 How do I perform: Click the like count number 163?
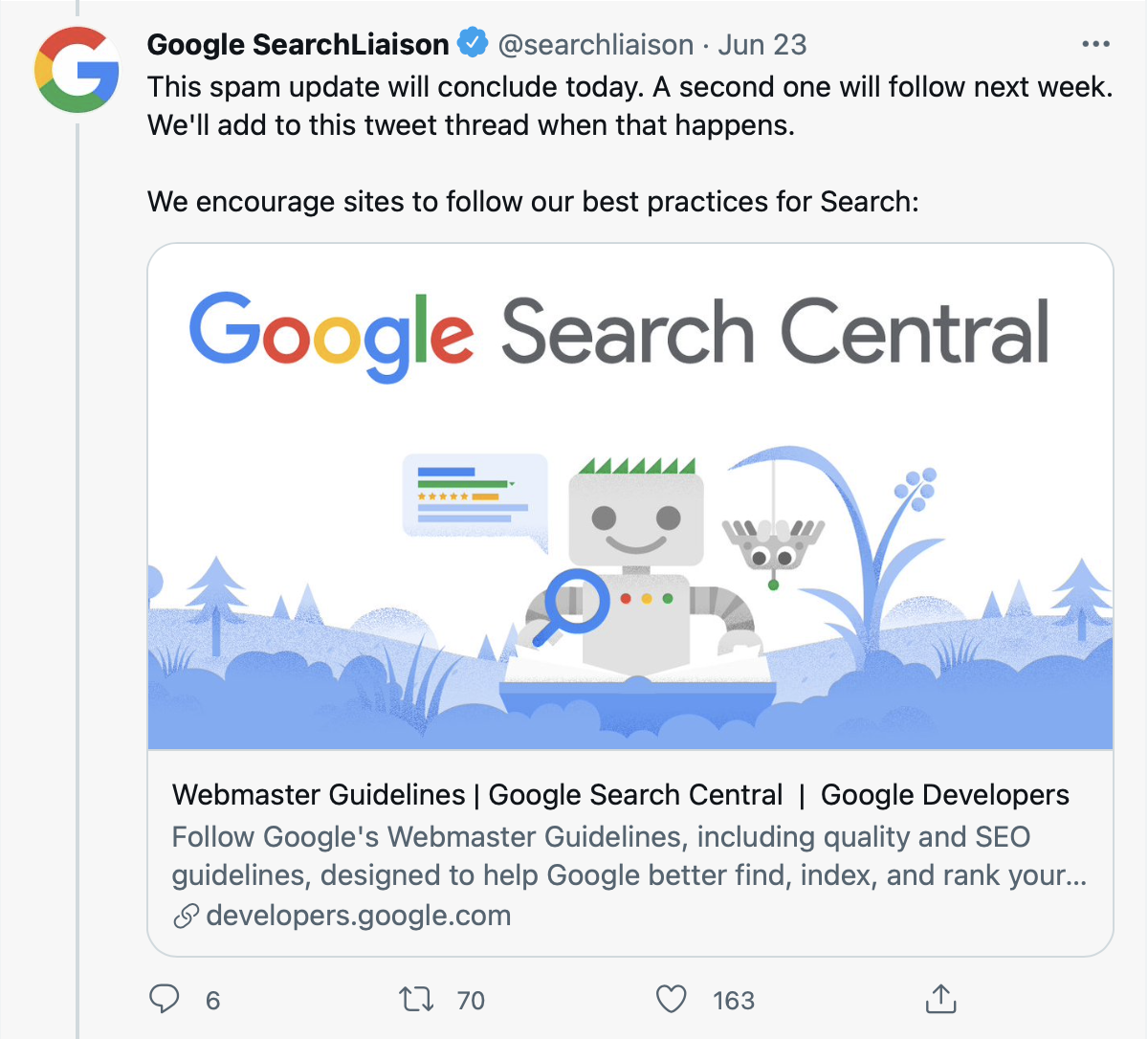tap(734, 1001)
